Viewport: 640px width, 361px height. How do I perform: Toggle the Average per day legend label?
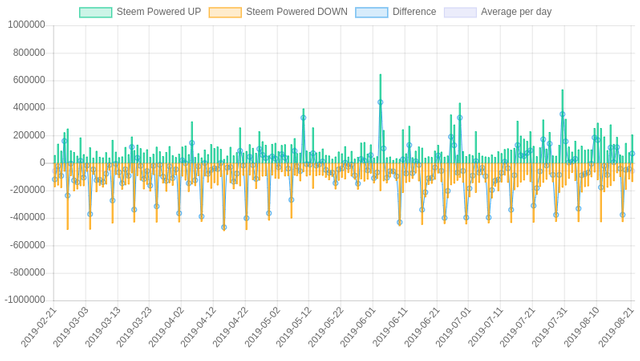tap(516, 12)
